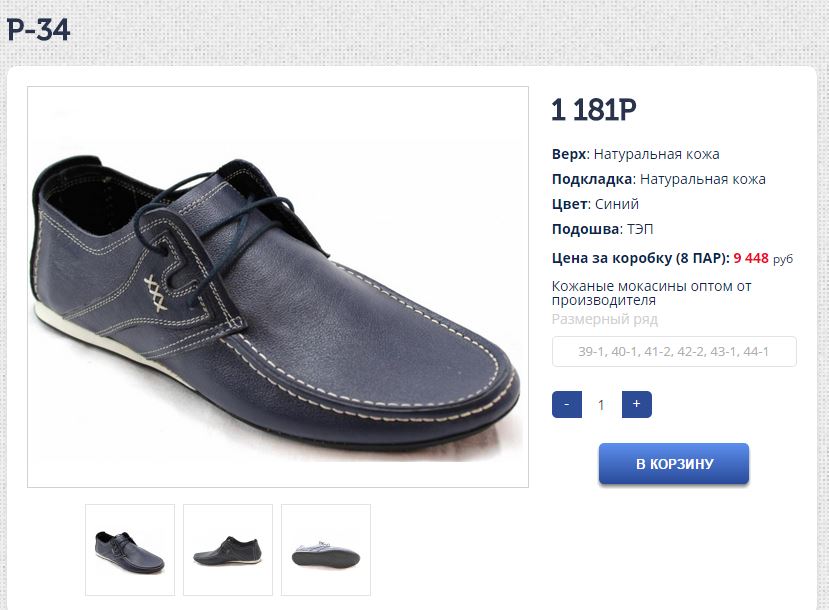This screenshot has width=829, height=610.
Task: Click the 1 181P price
Action: click(x=594, y=111)
